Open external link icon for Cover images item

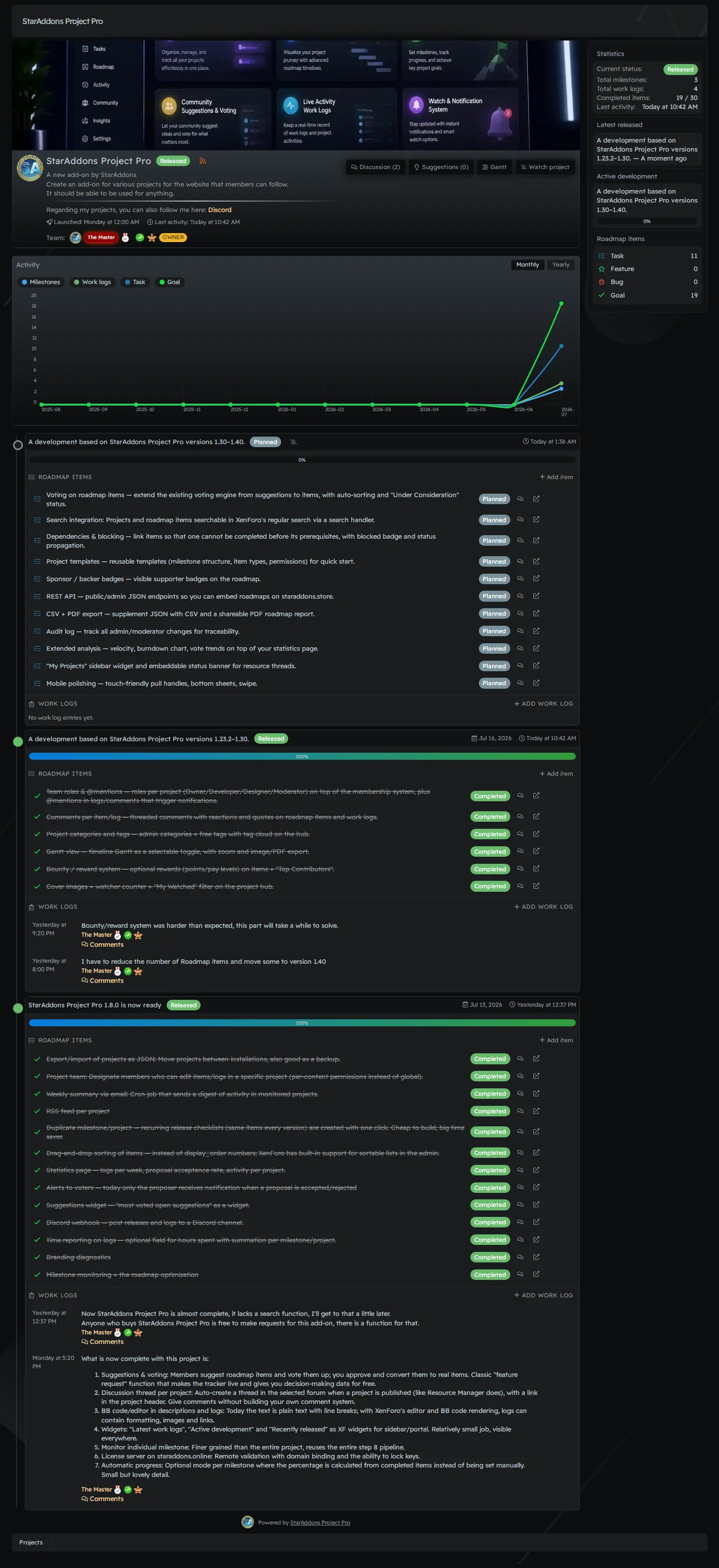pos(536,886)
